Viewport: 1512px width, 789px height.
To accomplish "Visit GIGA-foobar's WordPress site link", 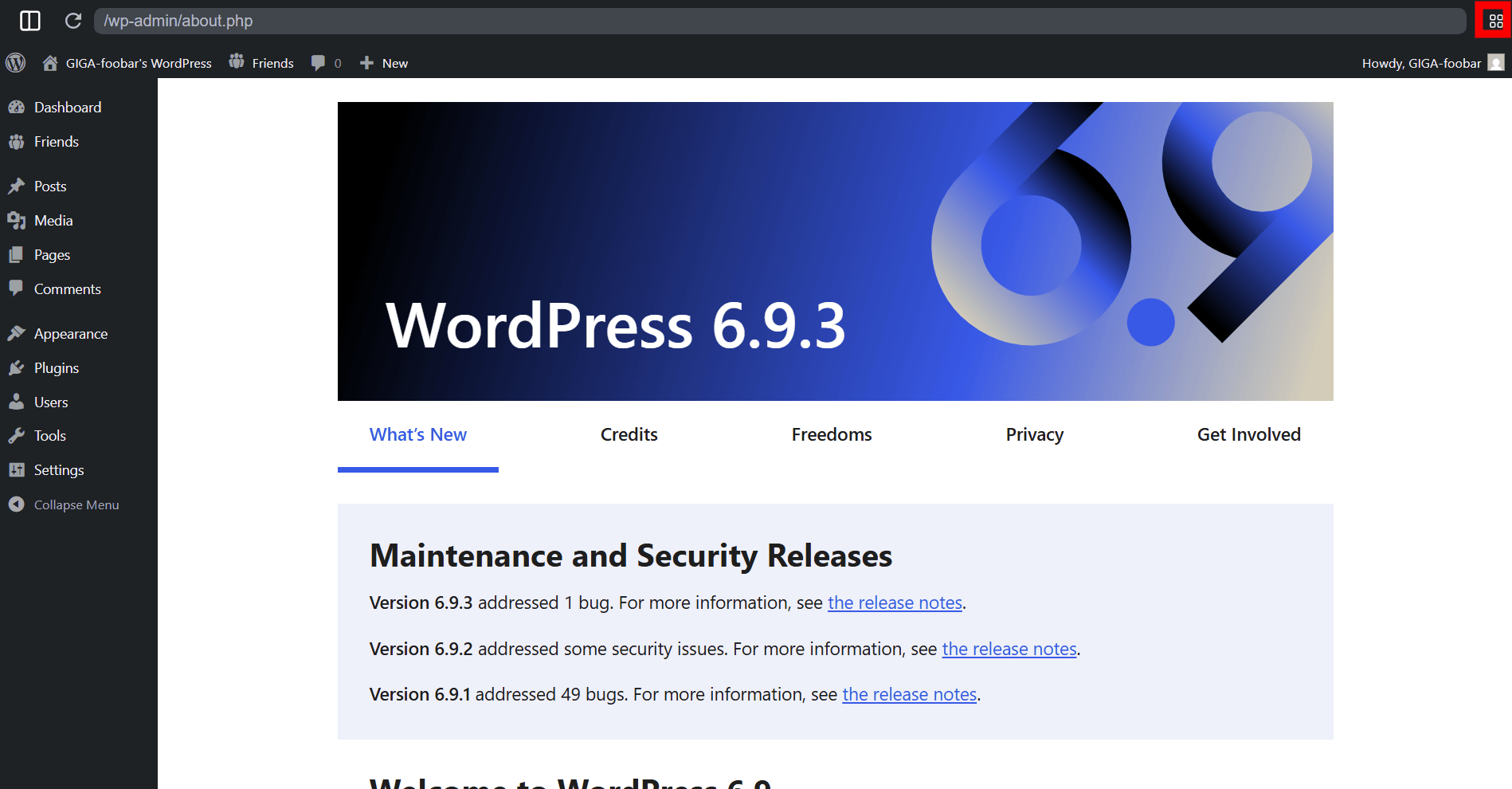I will click(x=138, y=63).
